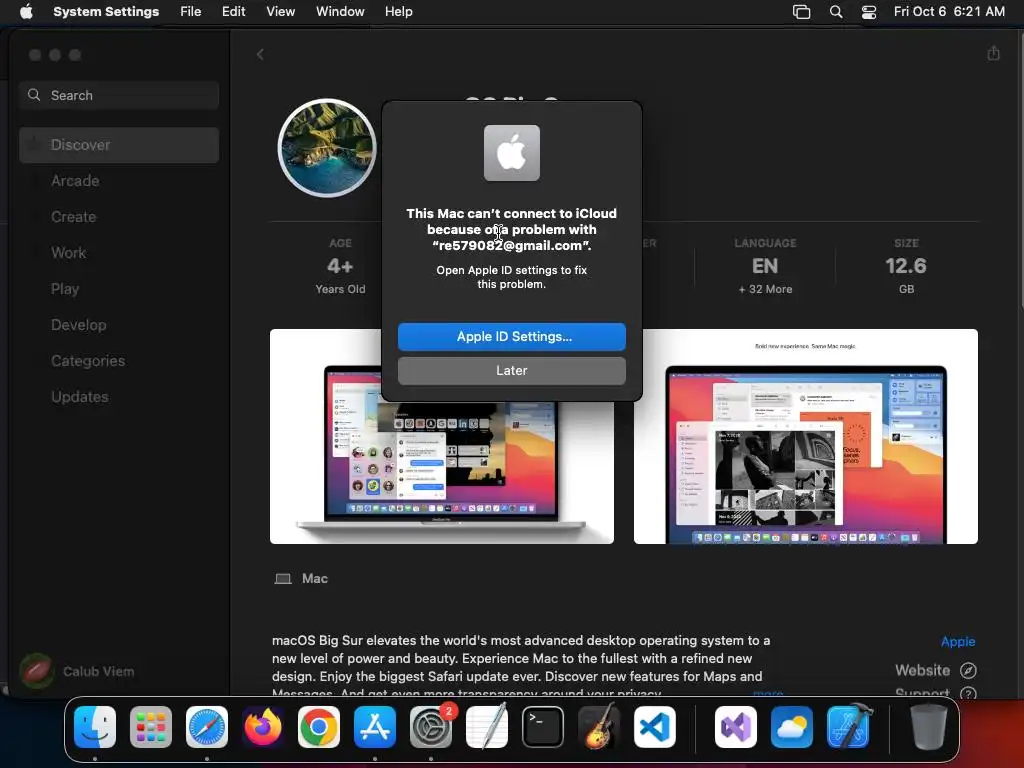Image resolution: width=1024 pixels, height=768 pixels.
Task: Launch Safari from the dock
Action: click(207, 727)
